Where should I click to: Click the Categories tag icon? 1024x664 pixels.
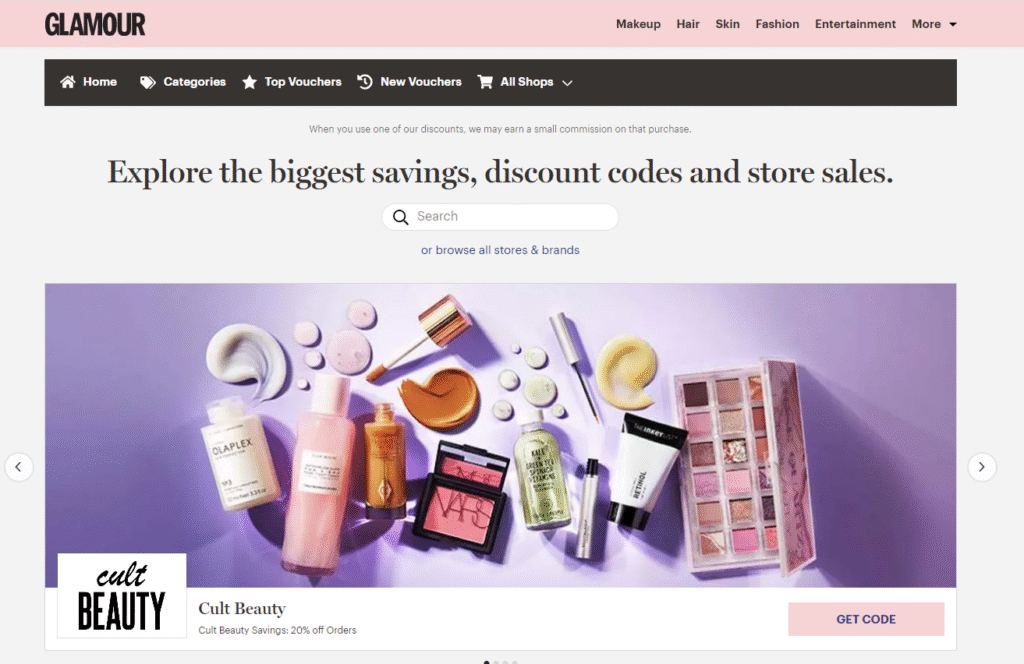[148, 82]
